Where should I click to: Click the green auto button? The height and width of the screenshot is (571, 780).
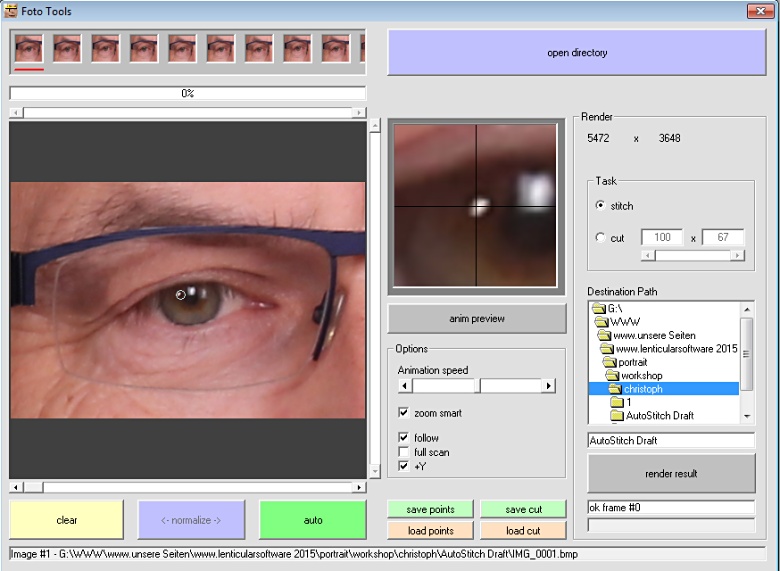pos(313,520)
